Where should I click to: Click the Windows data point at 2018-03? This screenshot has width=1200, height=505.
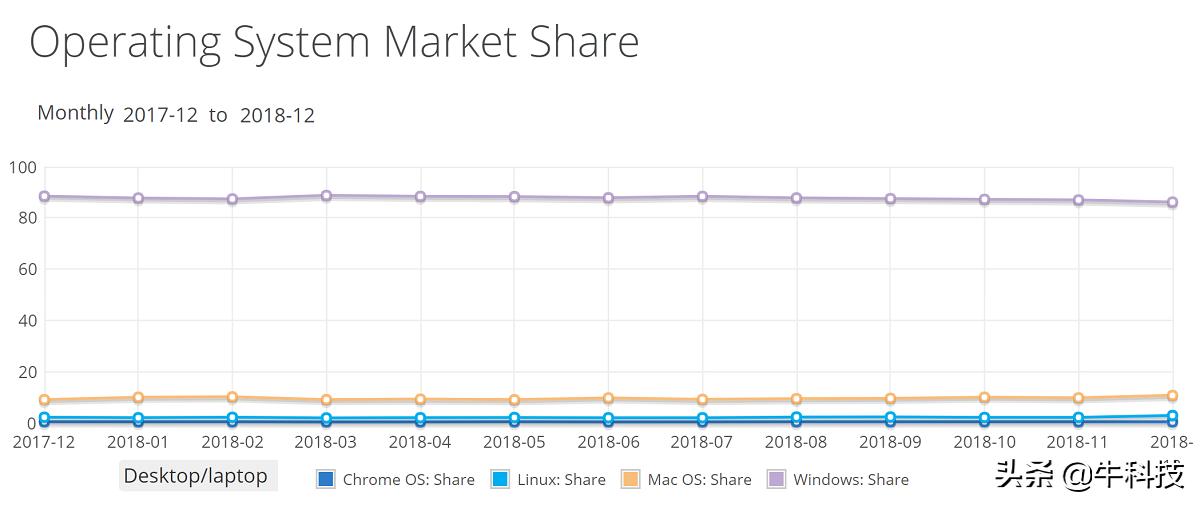click(326, 196)
